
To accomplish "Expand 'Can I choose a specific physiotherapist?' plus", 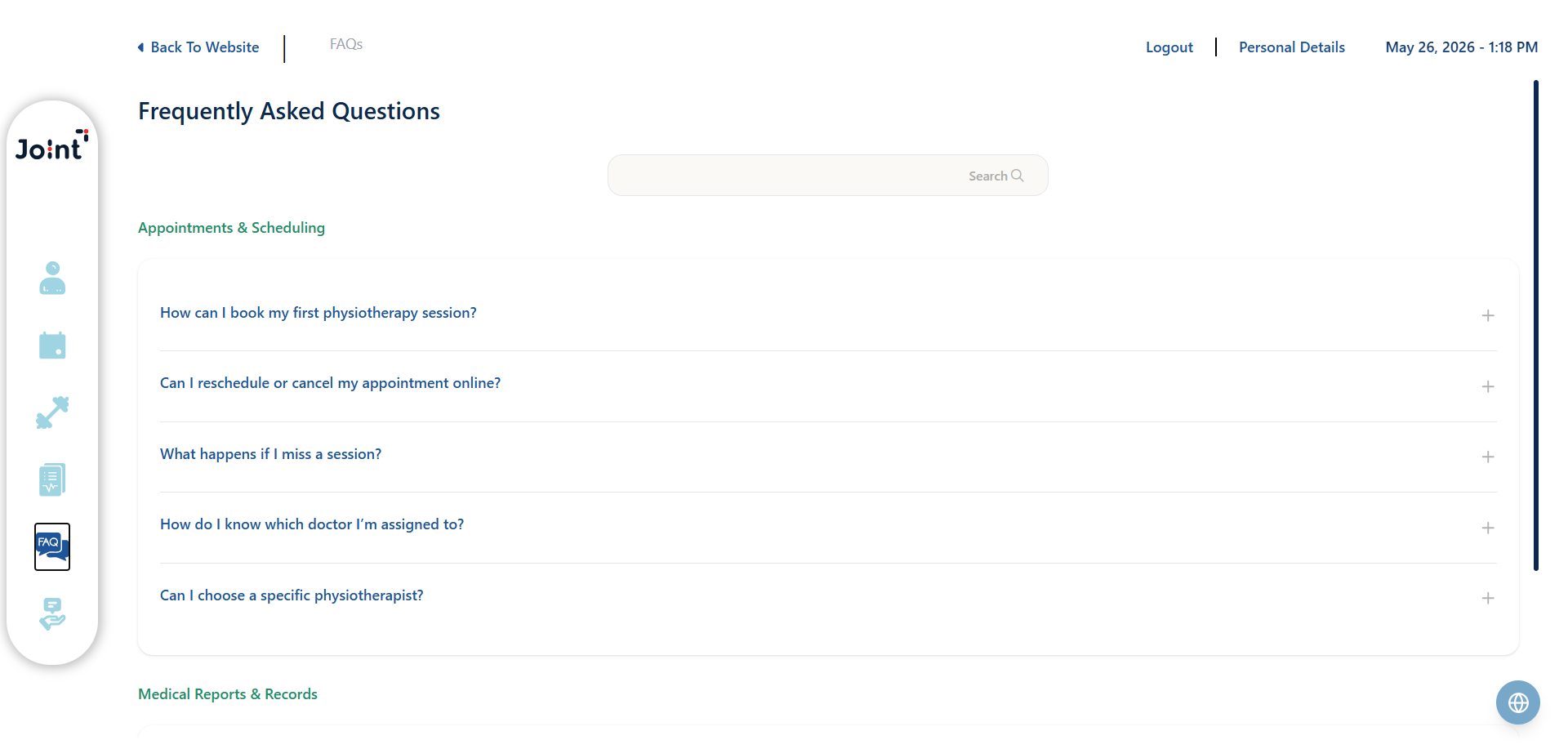I will [1488, 598].
